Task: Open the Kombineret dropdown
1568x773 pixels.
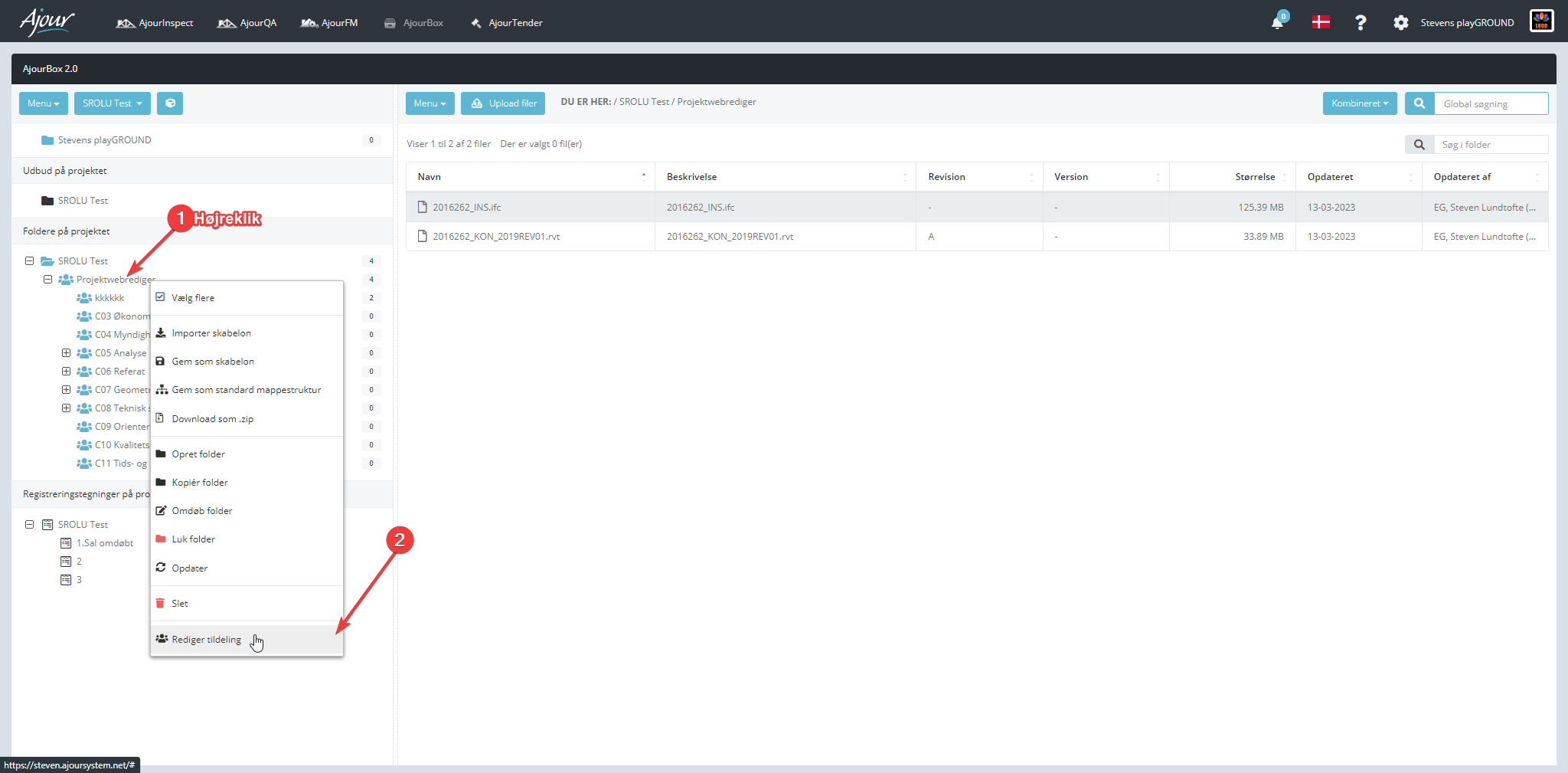Action: [x=1360, y=103]
